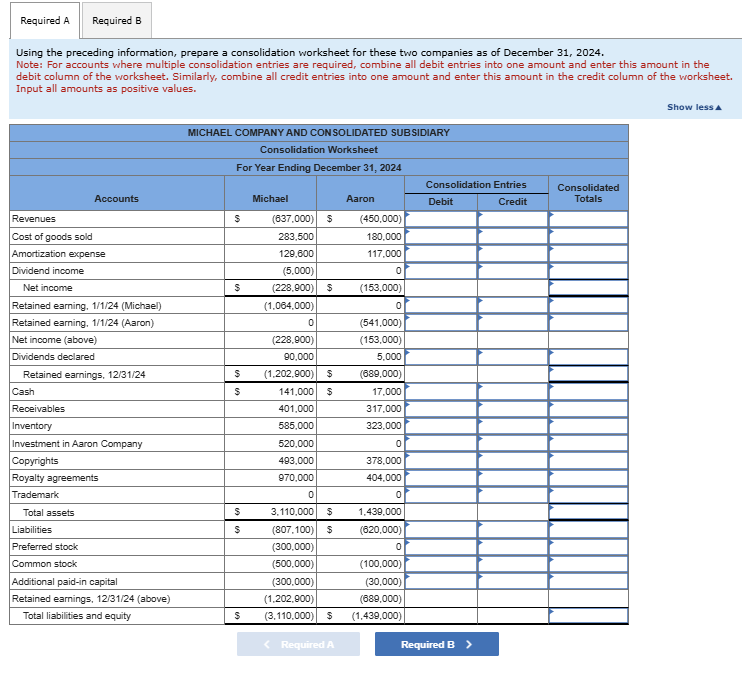Collapse instructions with Show less
The width and height of the screenshot is (743, 675).
pyautogui.click(x=694, y=107)
